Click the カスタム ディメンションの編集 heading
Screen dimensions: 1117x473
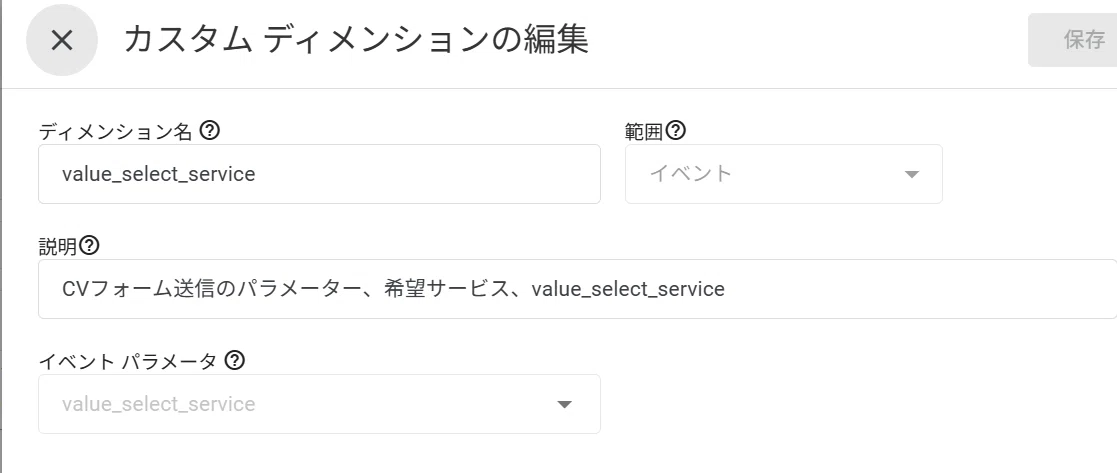tap(356, 39)
